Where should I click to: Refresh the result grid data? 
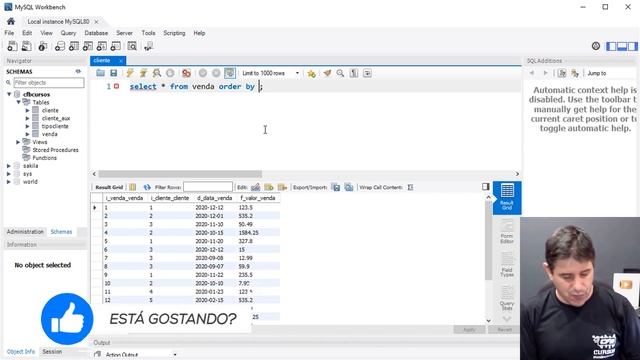[x=147, y=187]
